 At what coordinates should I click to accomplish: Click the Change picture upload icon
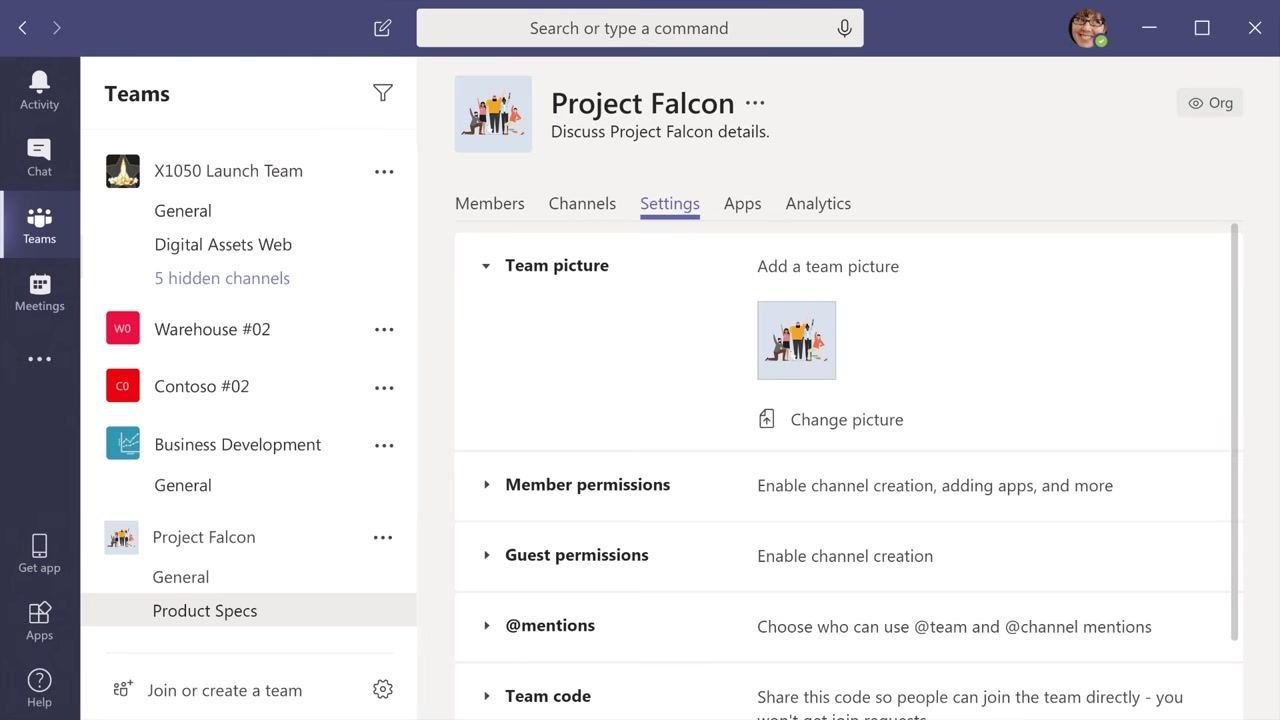click(x=766, y=419)
